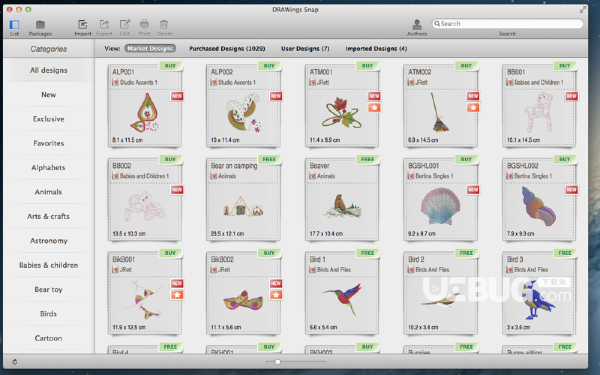Screen dimensions: 600x375
Task: Click the '17.7 x 10.4 cm' size text
Action: tap(326, 234)
